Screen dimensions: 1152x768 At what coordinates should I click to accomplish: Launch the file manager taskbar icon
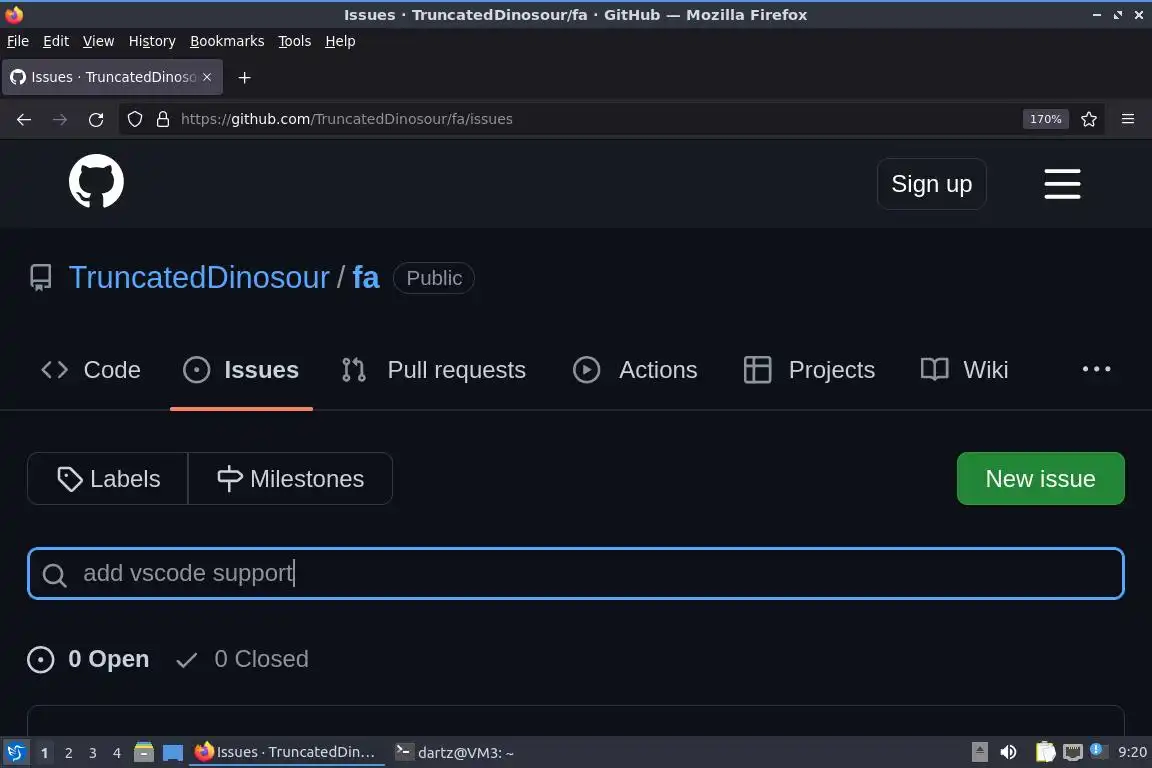click(144, 752)
